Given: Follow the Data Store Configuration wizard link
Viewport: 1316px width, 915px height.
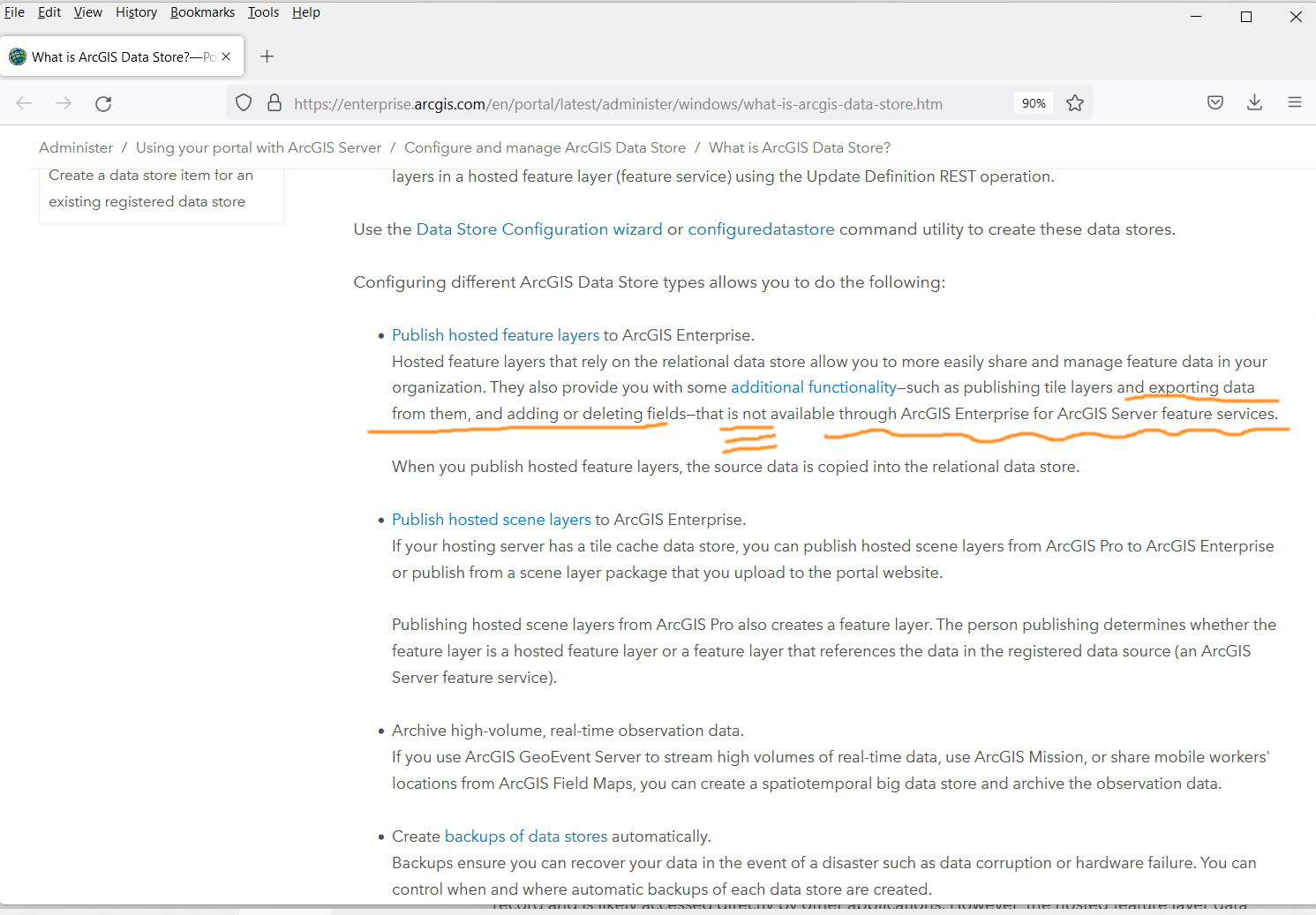Looking at the screenshot, I should (539, 229).
